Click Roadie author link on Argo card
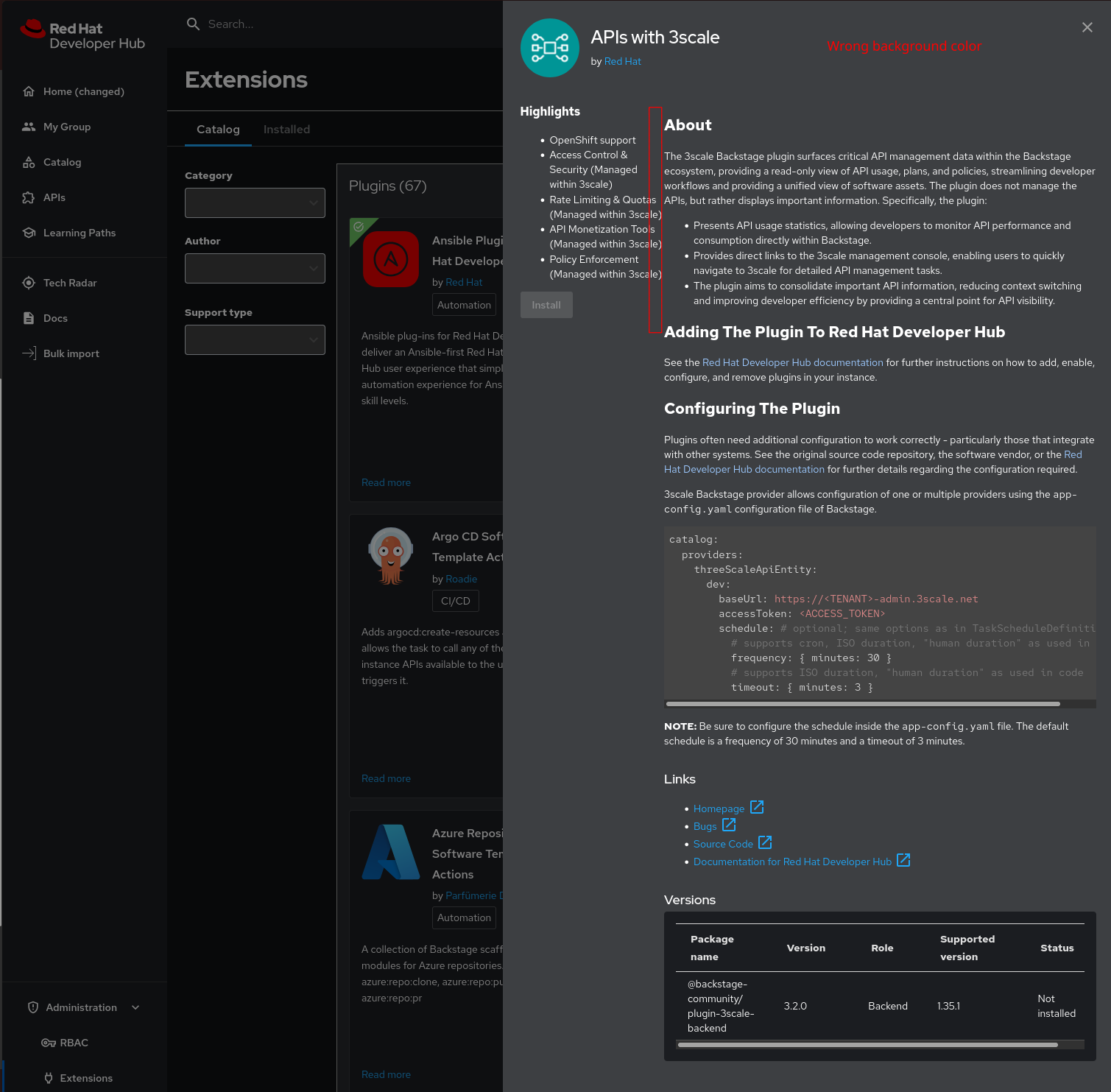The width and height of the screenshot is (1111, 1092). [462, 579]
